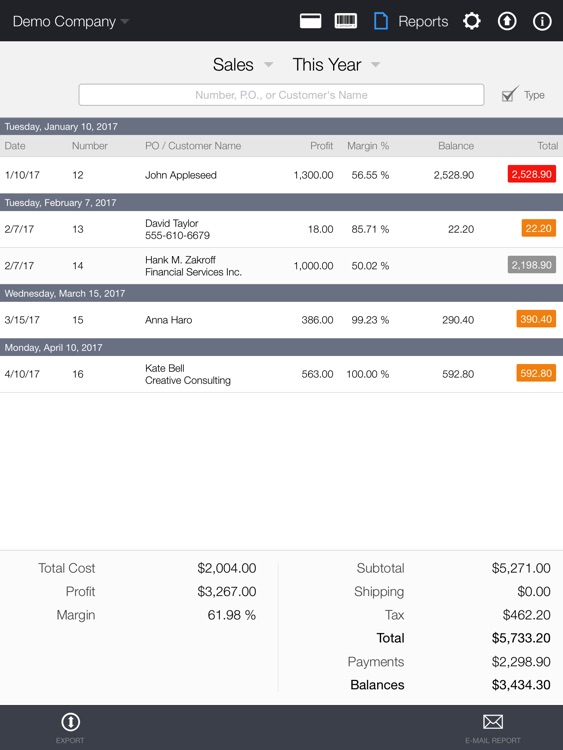This screenshot has height=750, width=563.
Task: Click the 85.71 % margin value
Action: [x=370, y=229]
